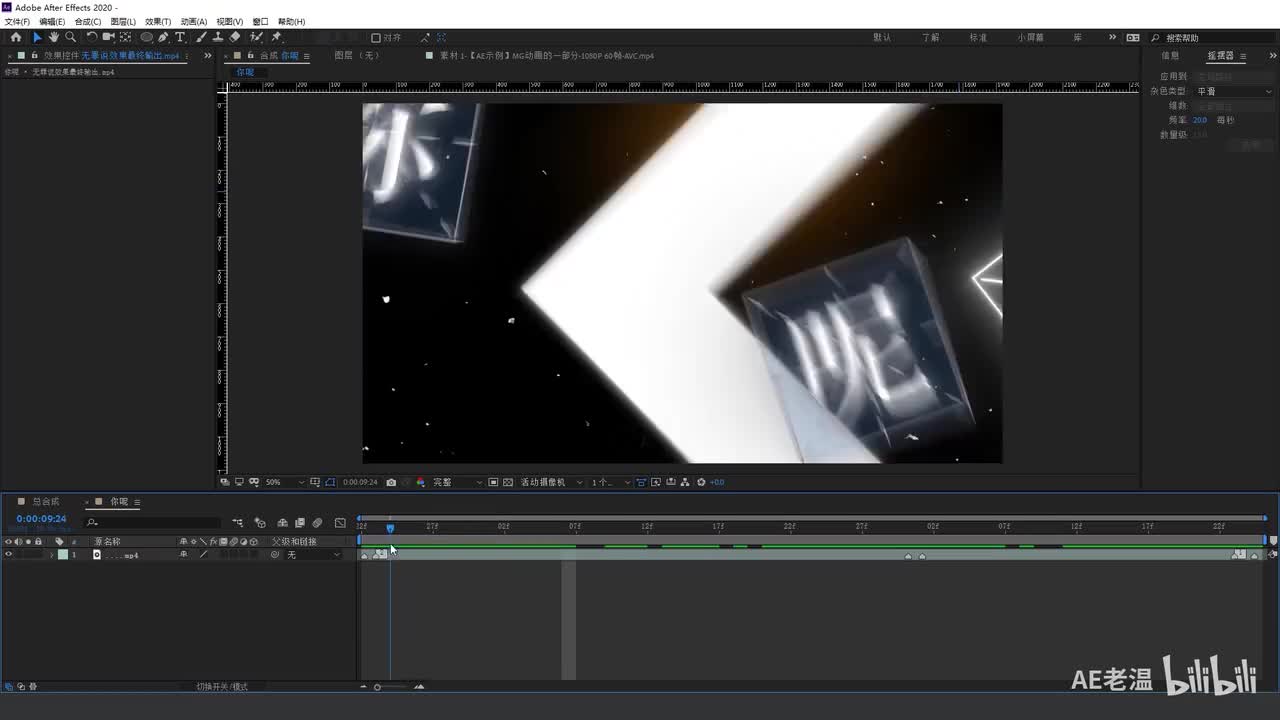1280x720 pixels.
Task: Switch to the 了解 workspace
Action: tap(931, 38)
